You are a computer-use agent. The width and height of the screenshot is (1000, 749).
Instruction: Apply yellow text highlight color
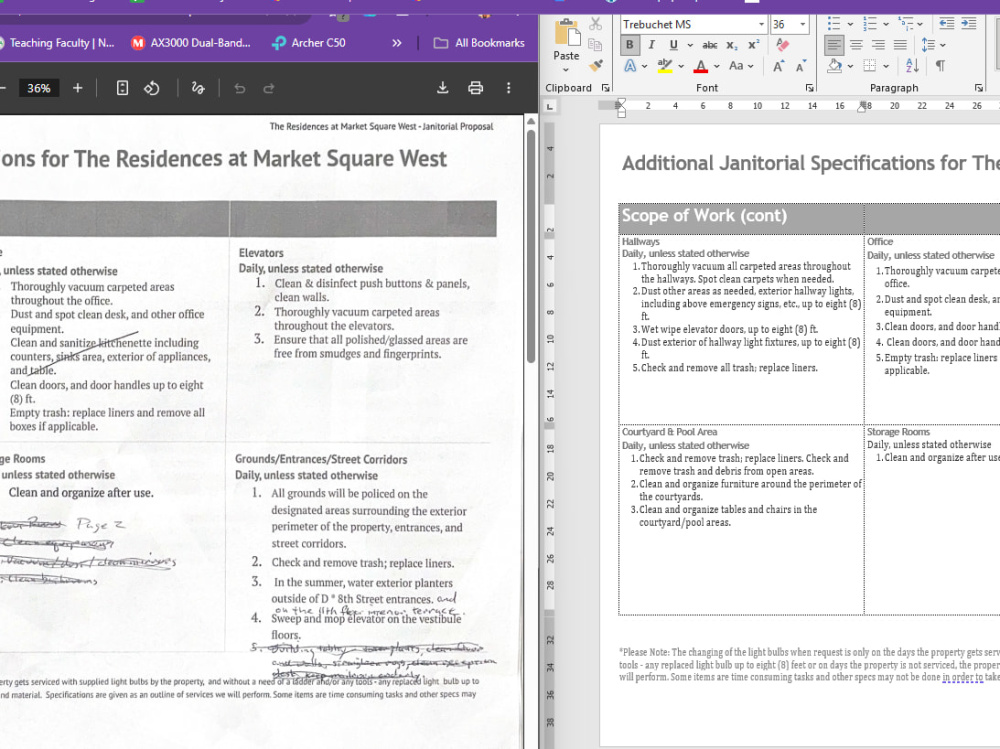tap(665, 66)
